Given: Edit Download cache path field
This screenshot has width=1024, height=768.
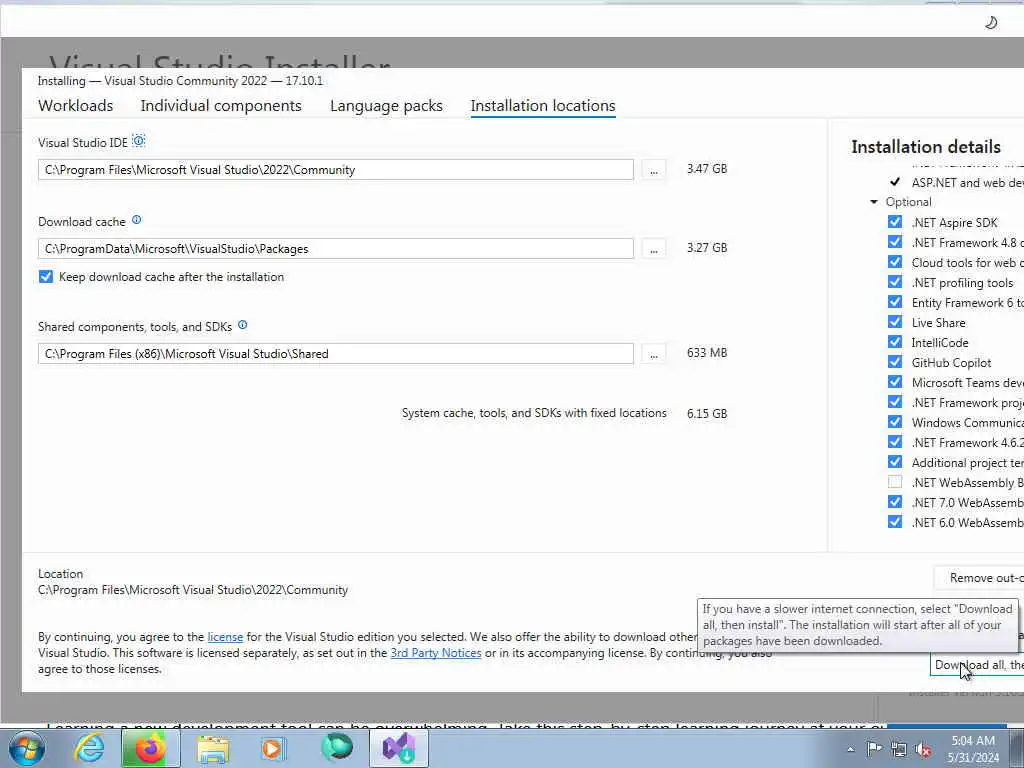Looking at the screenshot, I should [336, 249].
